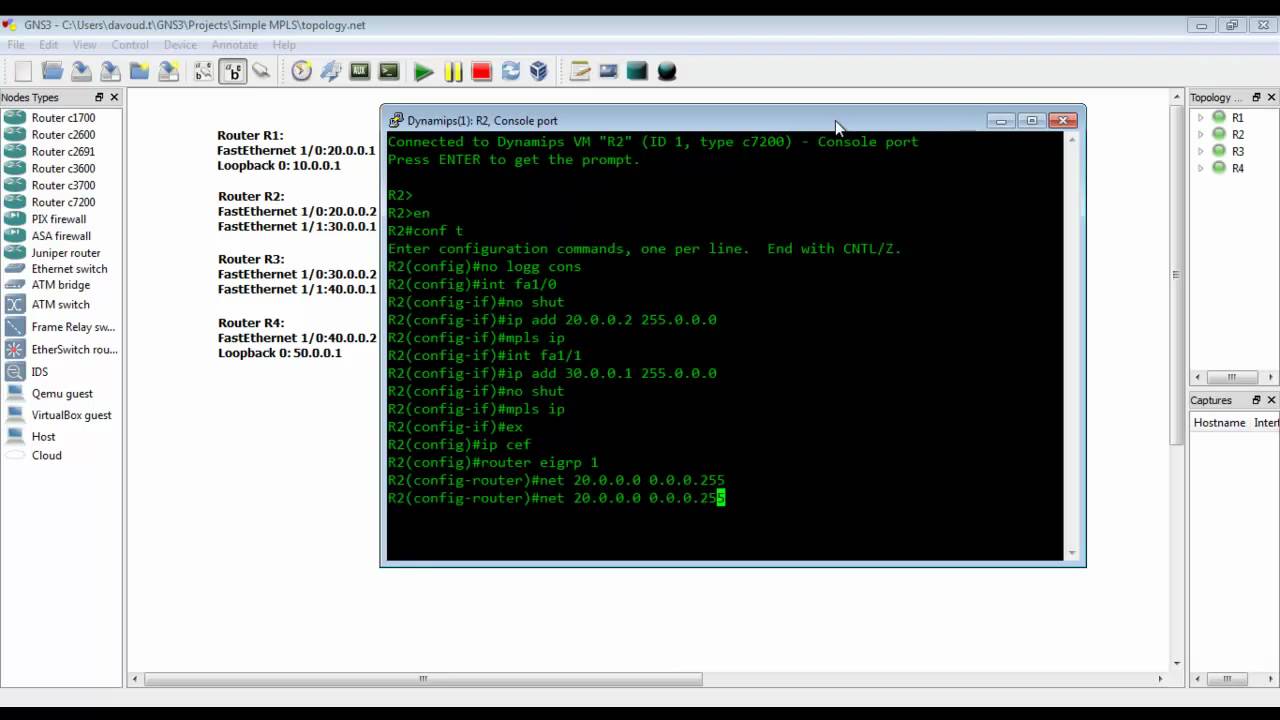The width and height of the screenshot is (1280, 720).
Task: Start all devices with the green play icon
Action: click(424, 71)
